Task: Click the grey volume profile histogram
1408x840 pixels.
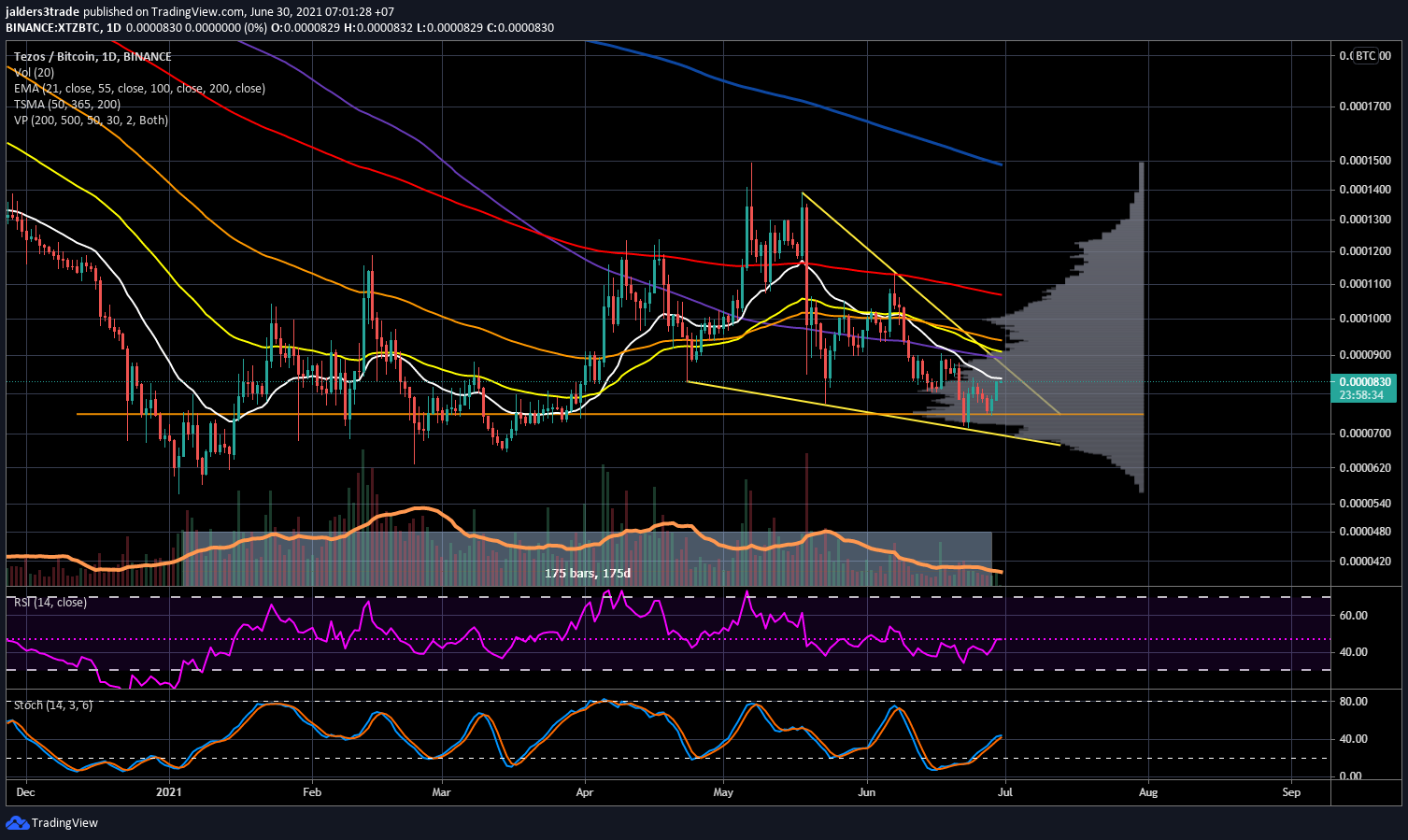Action: [1093, 327]
